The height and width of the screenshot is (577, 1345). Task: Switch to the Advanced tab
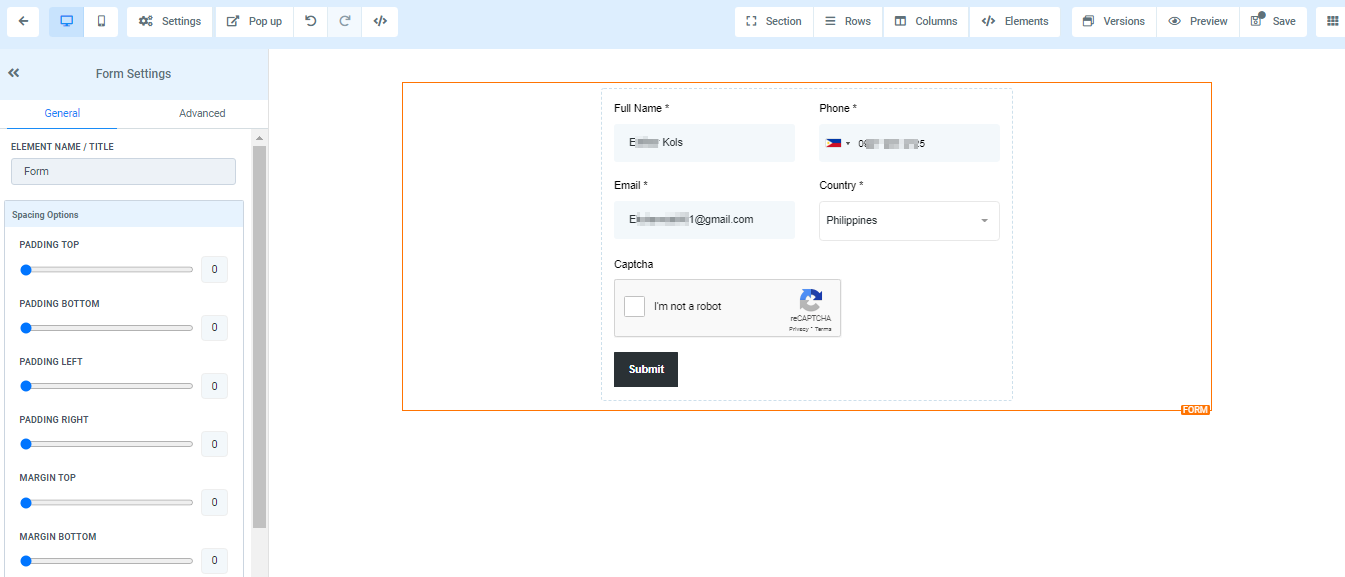point(202,113)
